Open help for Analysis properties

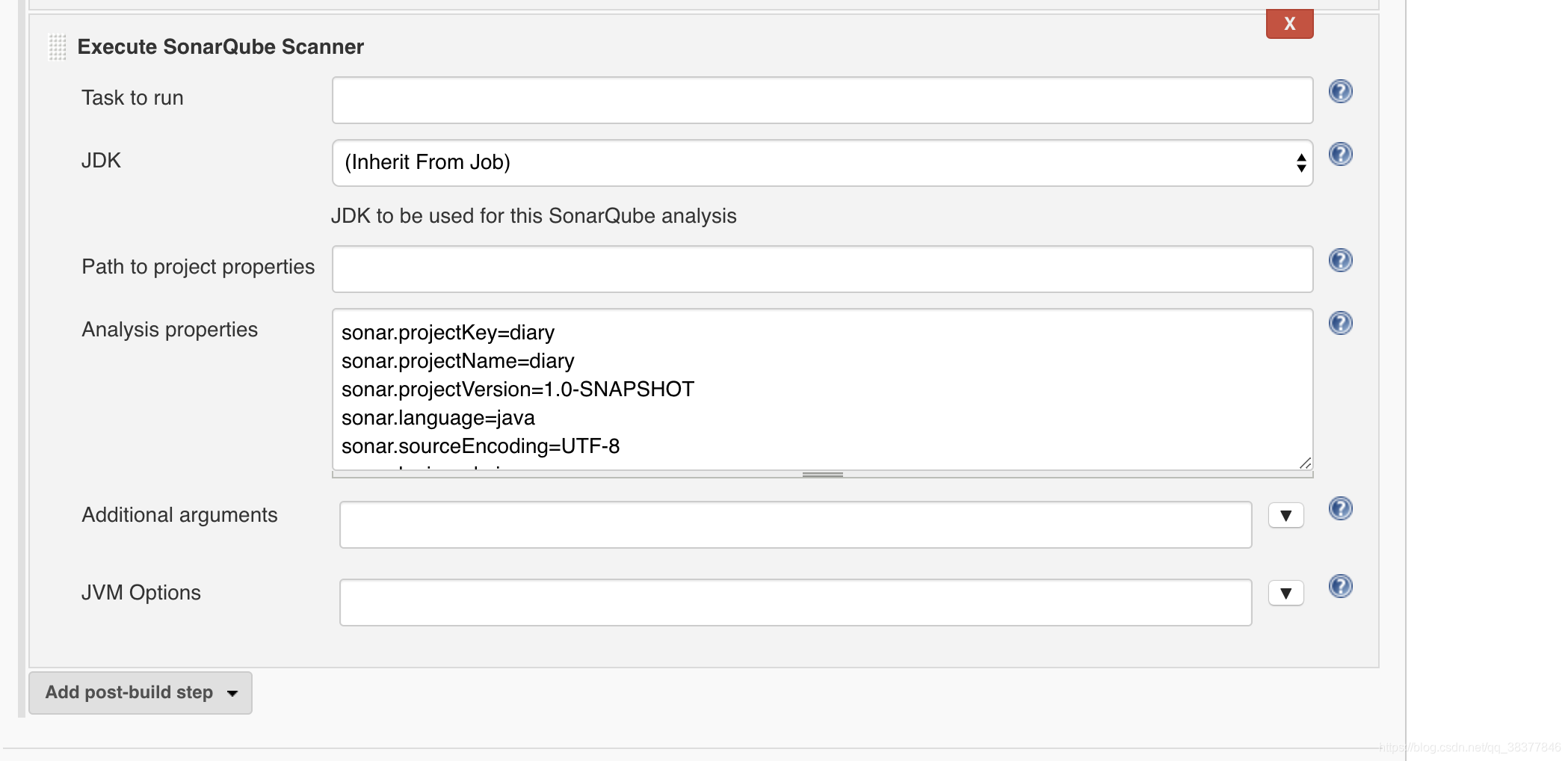1340,323
